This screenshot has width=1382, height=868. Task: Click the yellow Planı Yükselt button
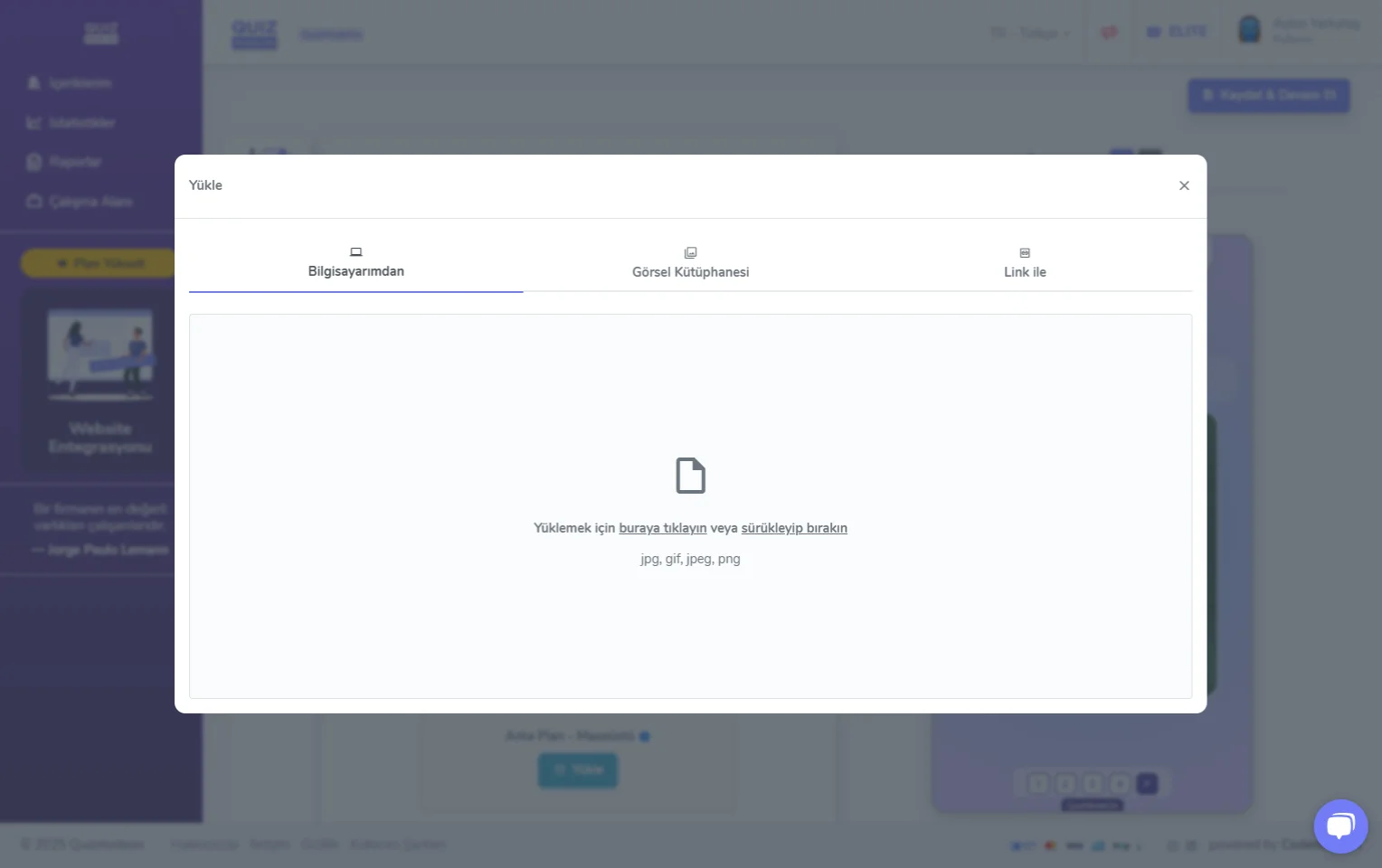click(99, 263)
